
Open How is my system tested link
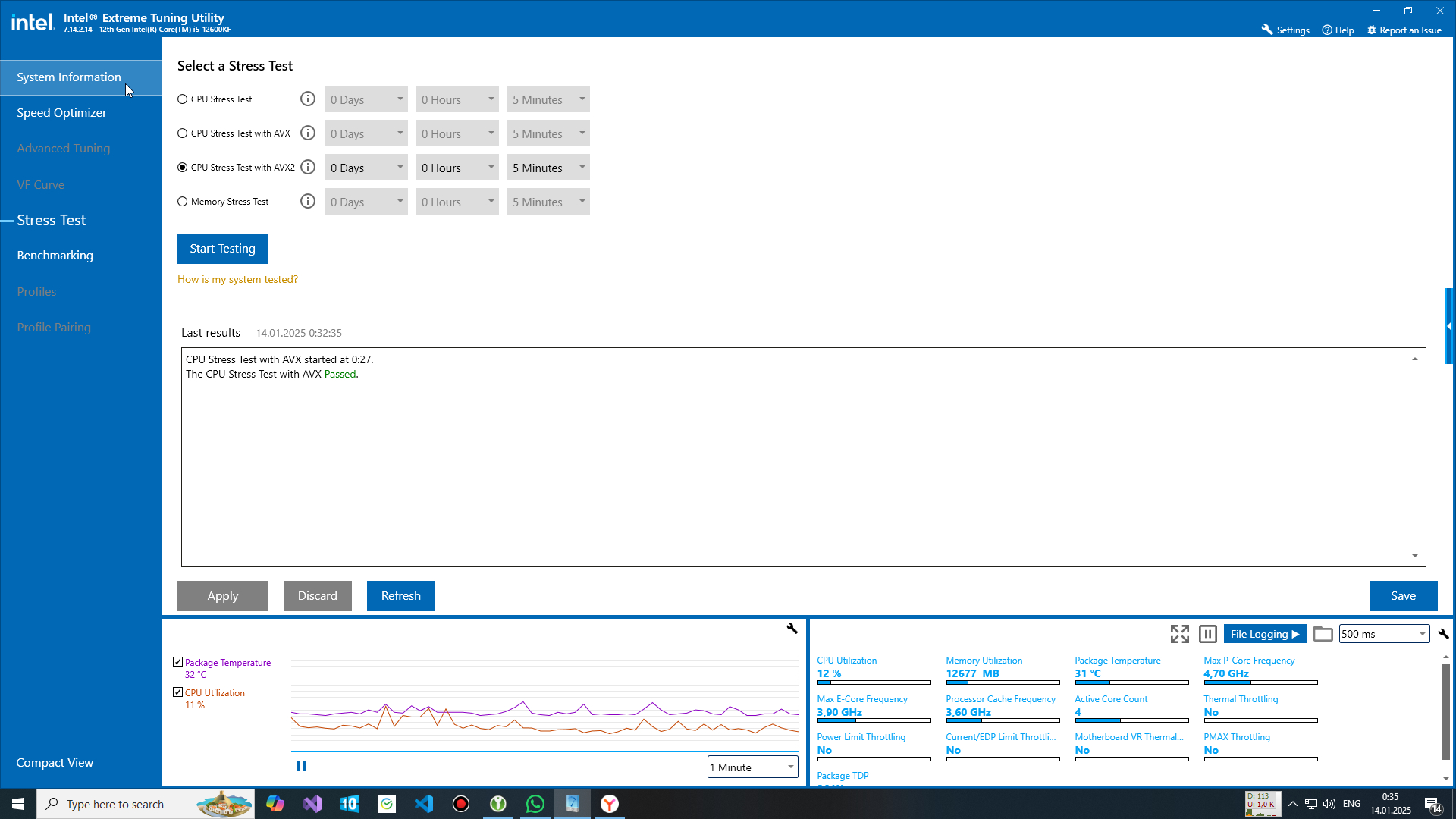[x=237, y=279]
